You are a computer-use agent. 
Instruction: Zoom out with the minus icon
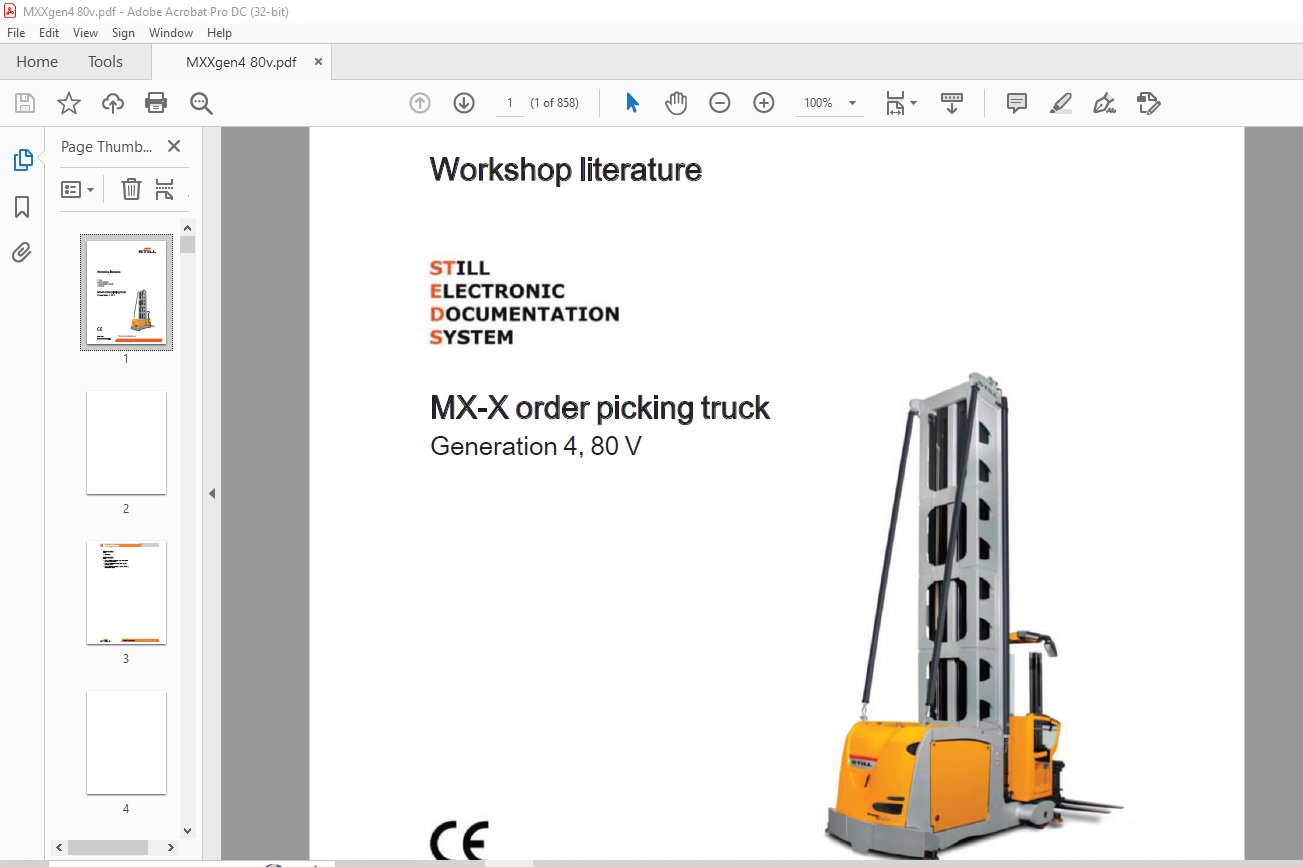tap(720, 103)
